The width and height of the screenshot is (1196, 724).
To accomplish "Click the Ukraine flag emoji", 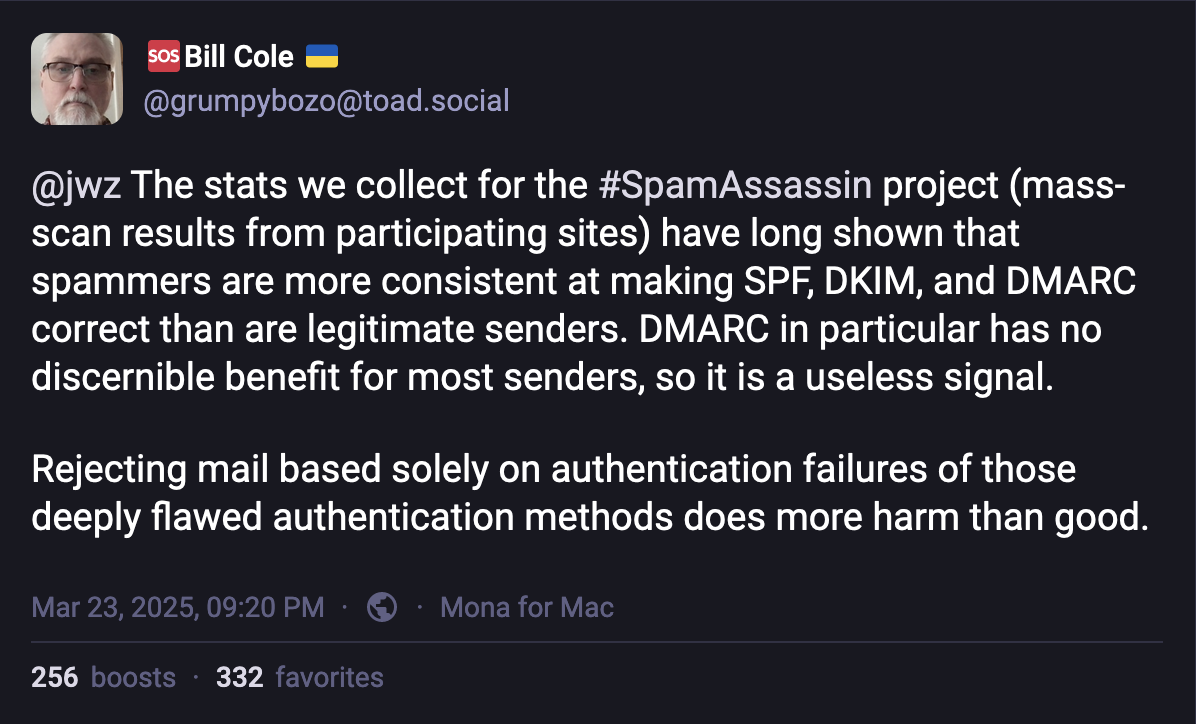I will (x=322, y=56).
